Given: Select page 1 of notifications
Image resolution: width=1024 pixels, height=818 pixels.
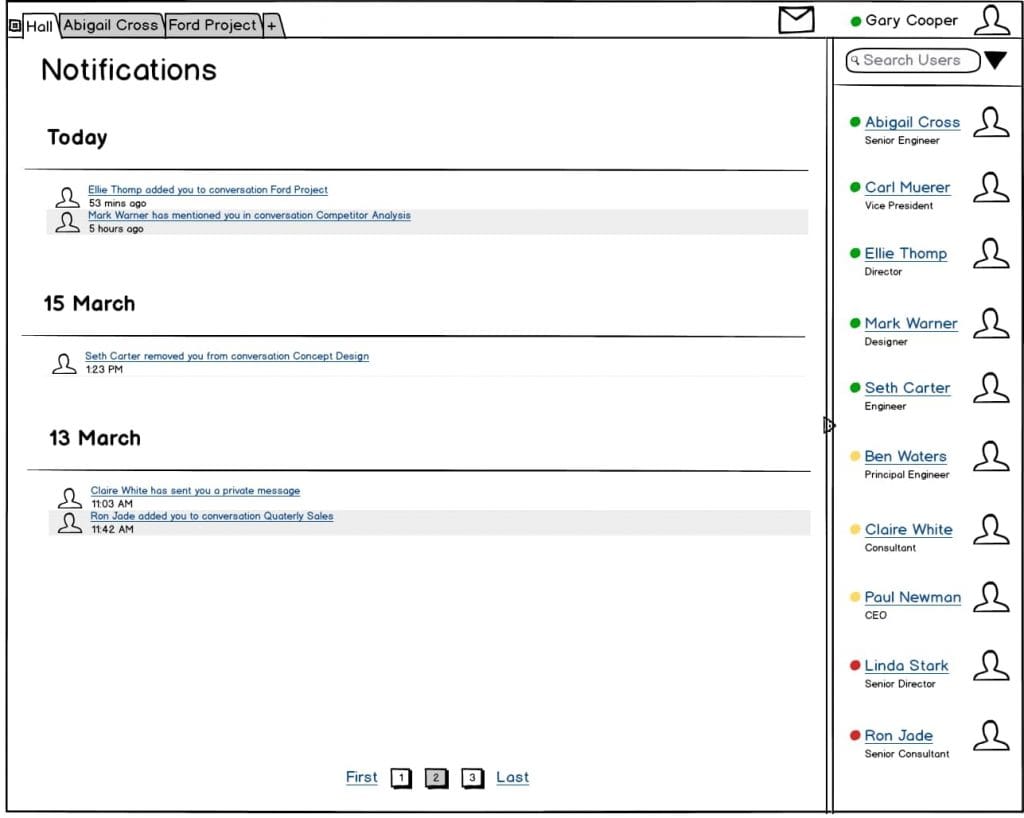Looking at the screenshot, I should (401, 778).
